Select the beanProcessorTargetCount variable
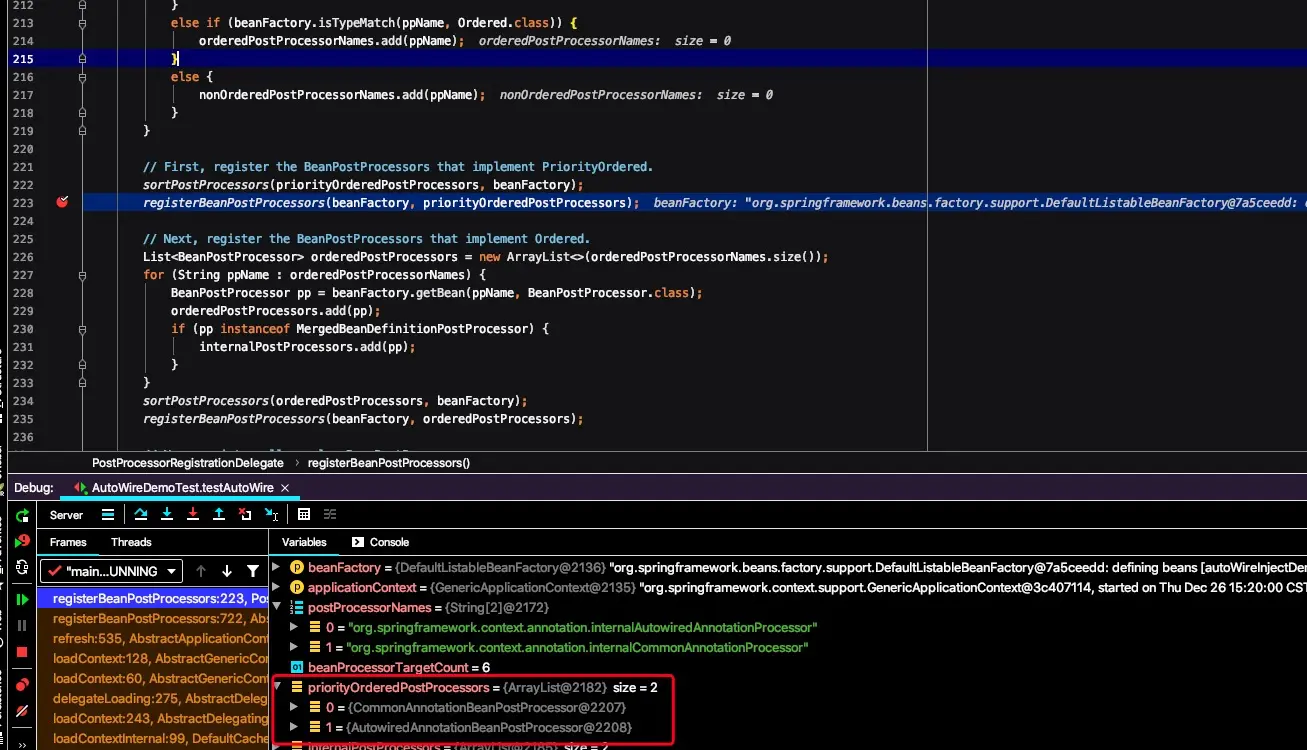The width and height of the screenshot is (1307, 750). (788, 668)
